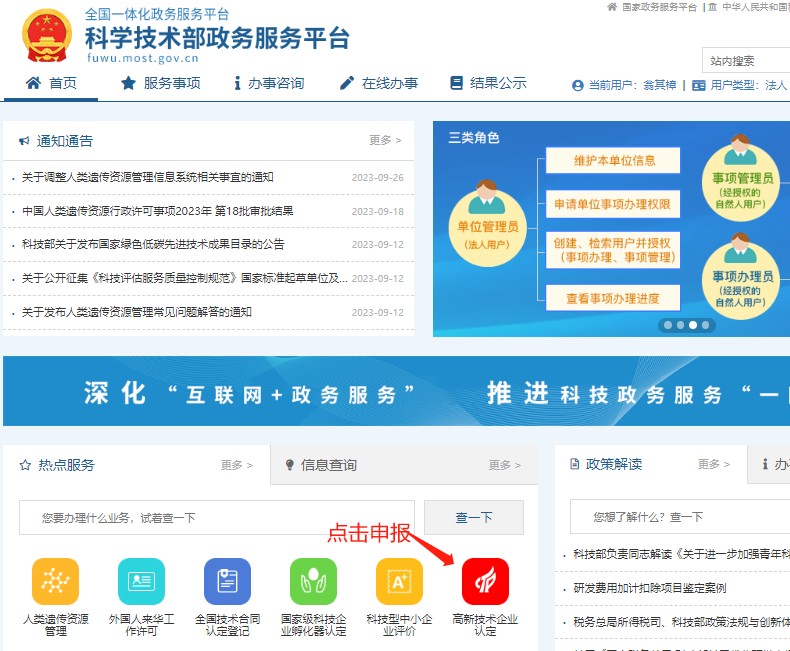Viewport: 790px width, 651px height.
Task: Open 科技型中小企业评价 icon
Action: [x=399, y=582]
